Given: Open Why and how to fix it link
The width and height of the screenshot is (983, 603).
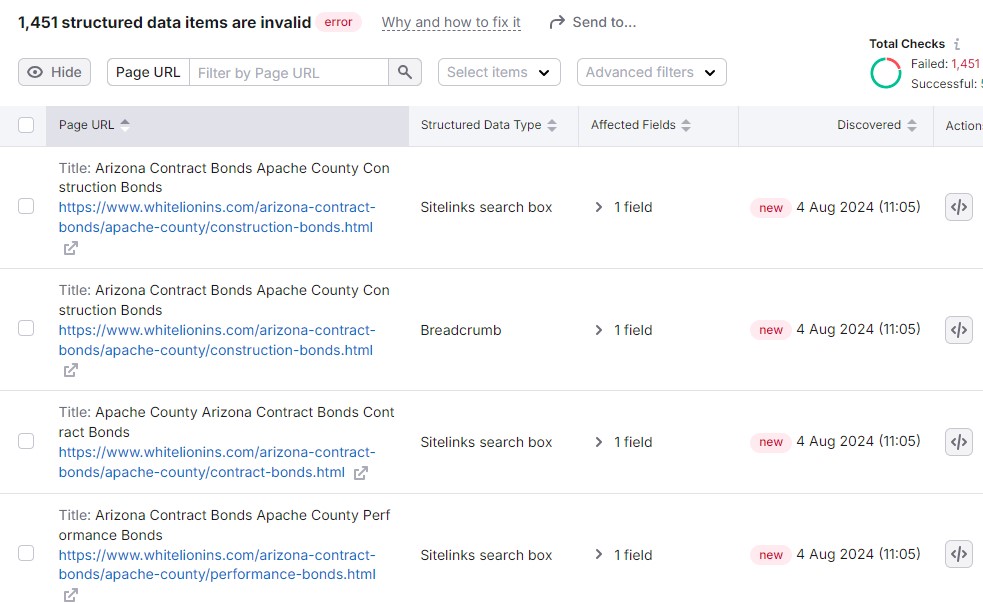Looking at the screenshot, I should tap(450, 21).
